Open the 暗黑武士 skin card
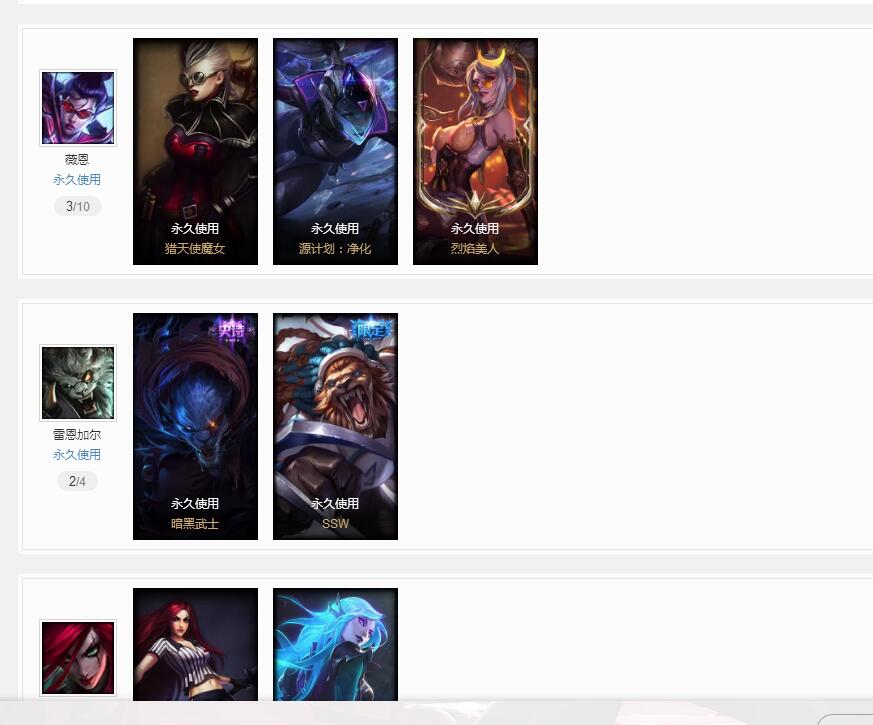The image size is (873, 725). (x=195, y=427)
